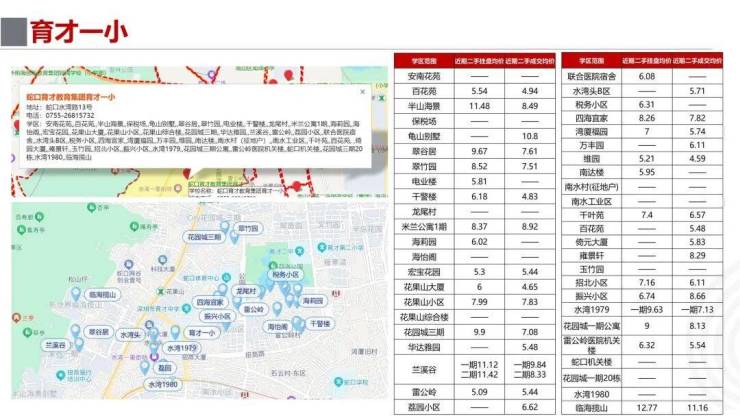This screenshot has width=740, height=416.
Task: Click the 育才一小 label on the map
Action: tap(202, 333)
